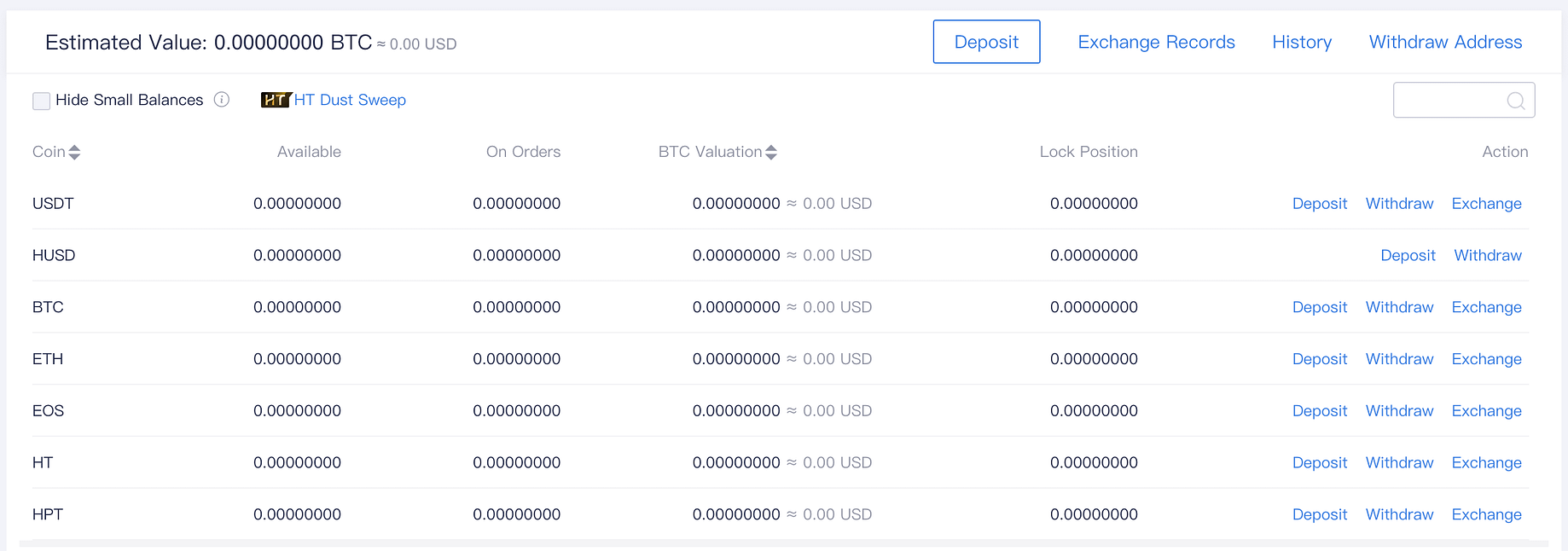Withdraw BTC

pyautogui.click(x=1399, y=307)
